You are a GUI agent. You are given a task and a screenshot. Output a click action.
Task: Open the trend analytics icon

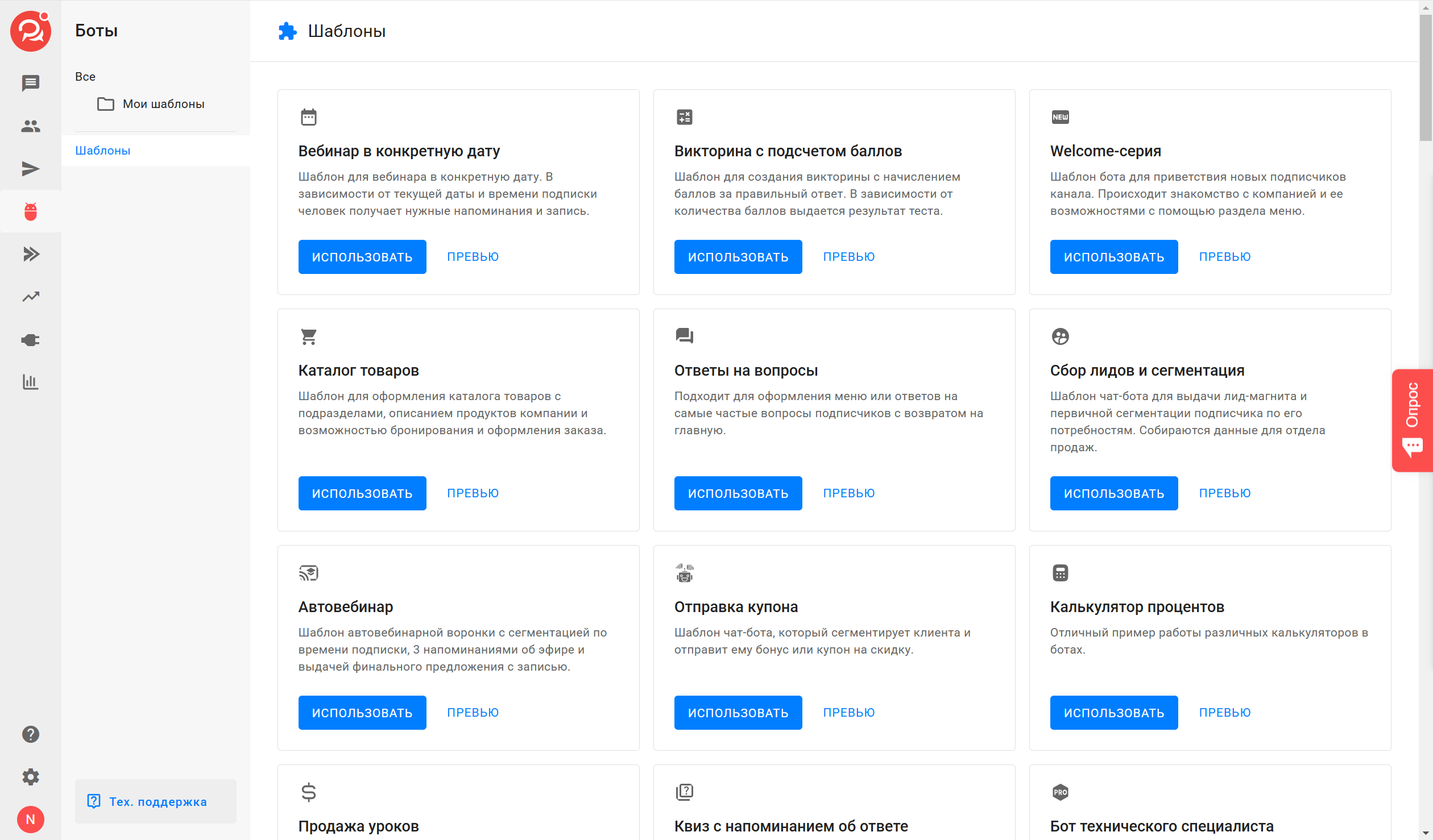[x=31, y=297]
